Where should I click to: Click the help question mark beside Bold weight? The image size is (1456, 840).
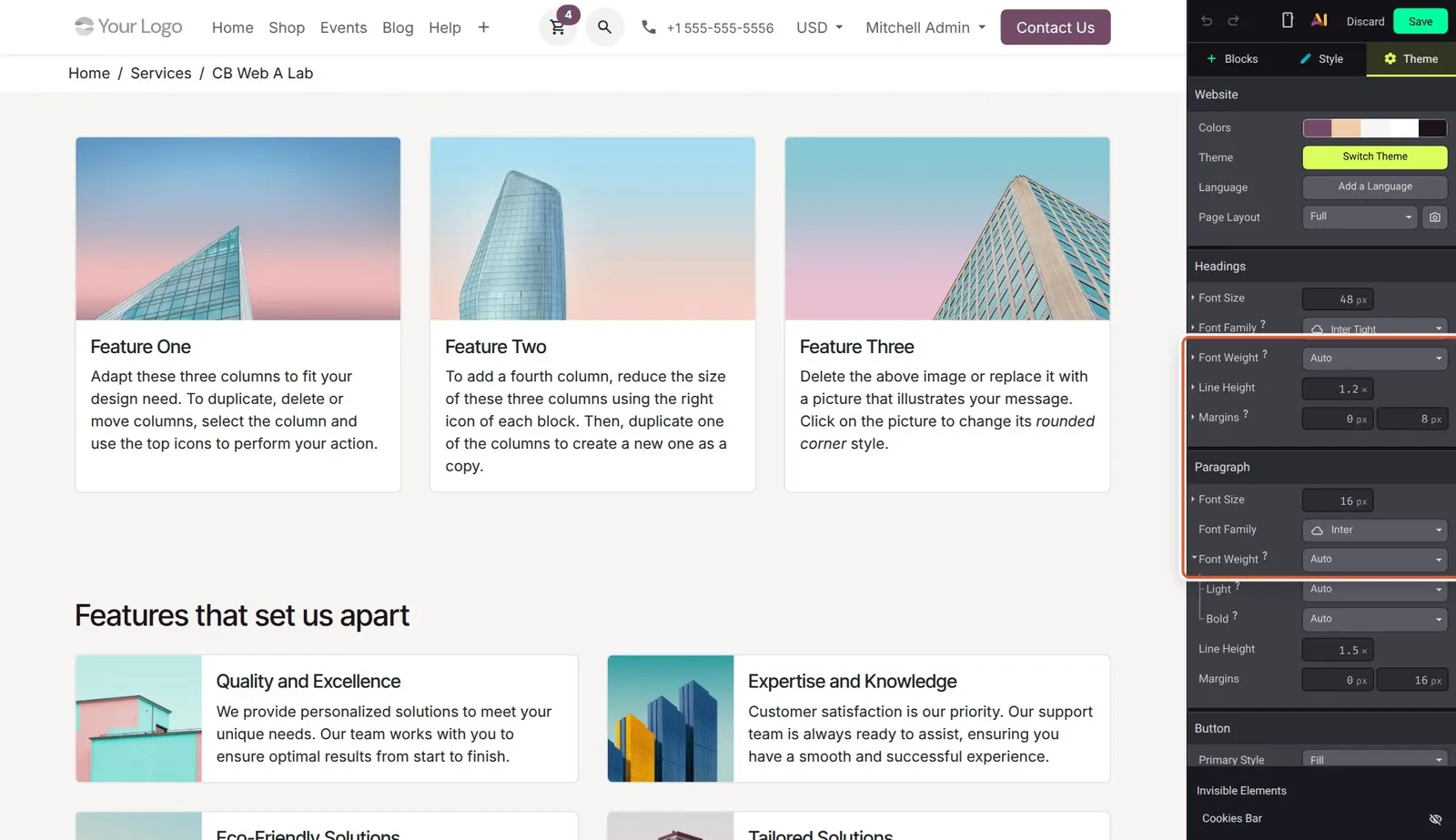(x=1235, y=615)
